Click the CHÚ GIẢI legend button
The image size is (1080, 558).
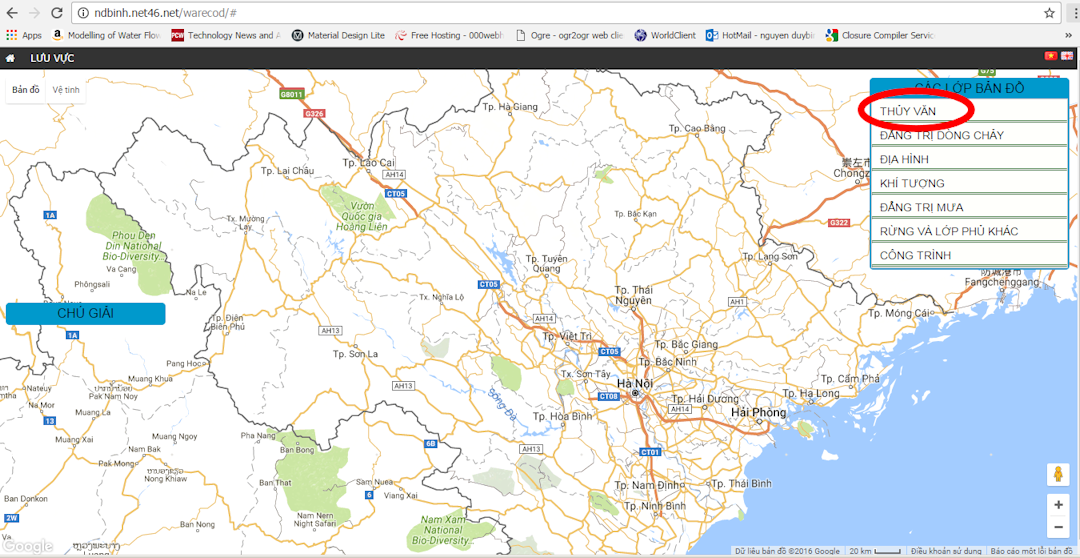pyautogui.click(x=85, y=313)
